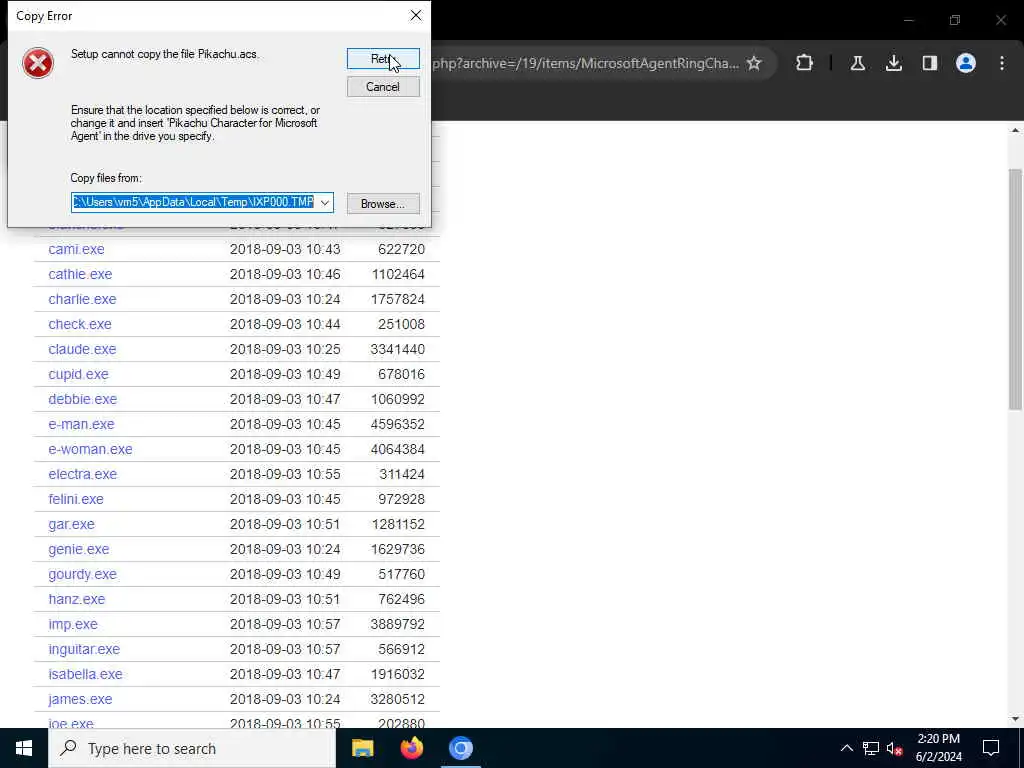The height and width of the screenshot is (768, 1024).
Task: Open the james.exe link
Action: click(80, 699)
